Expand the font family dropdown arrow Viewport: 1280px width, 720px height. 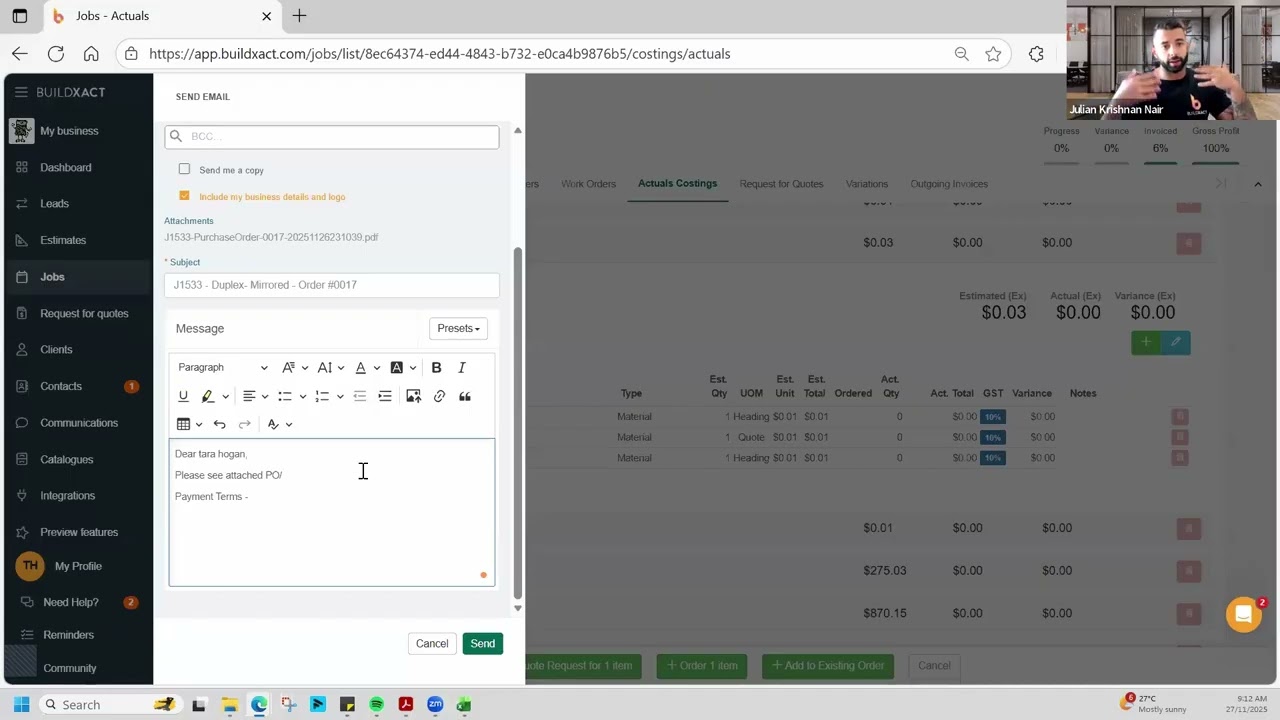(304, 368)
